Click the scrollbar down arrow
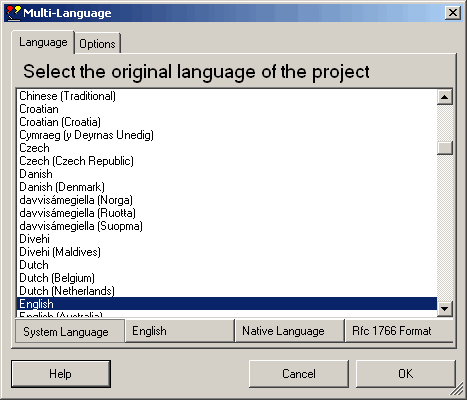467x400 pixels. pyautogui.click(x=444, y=308)
